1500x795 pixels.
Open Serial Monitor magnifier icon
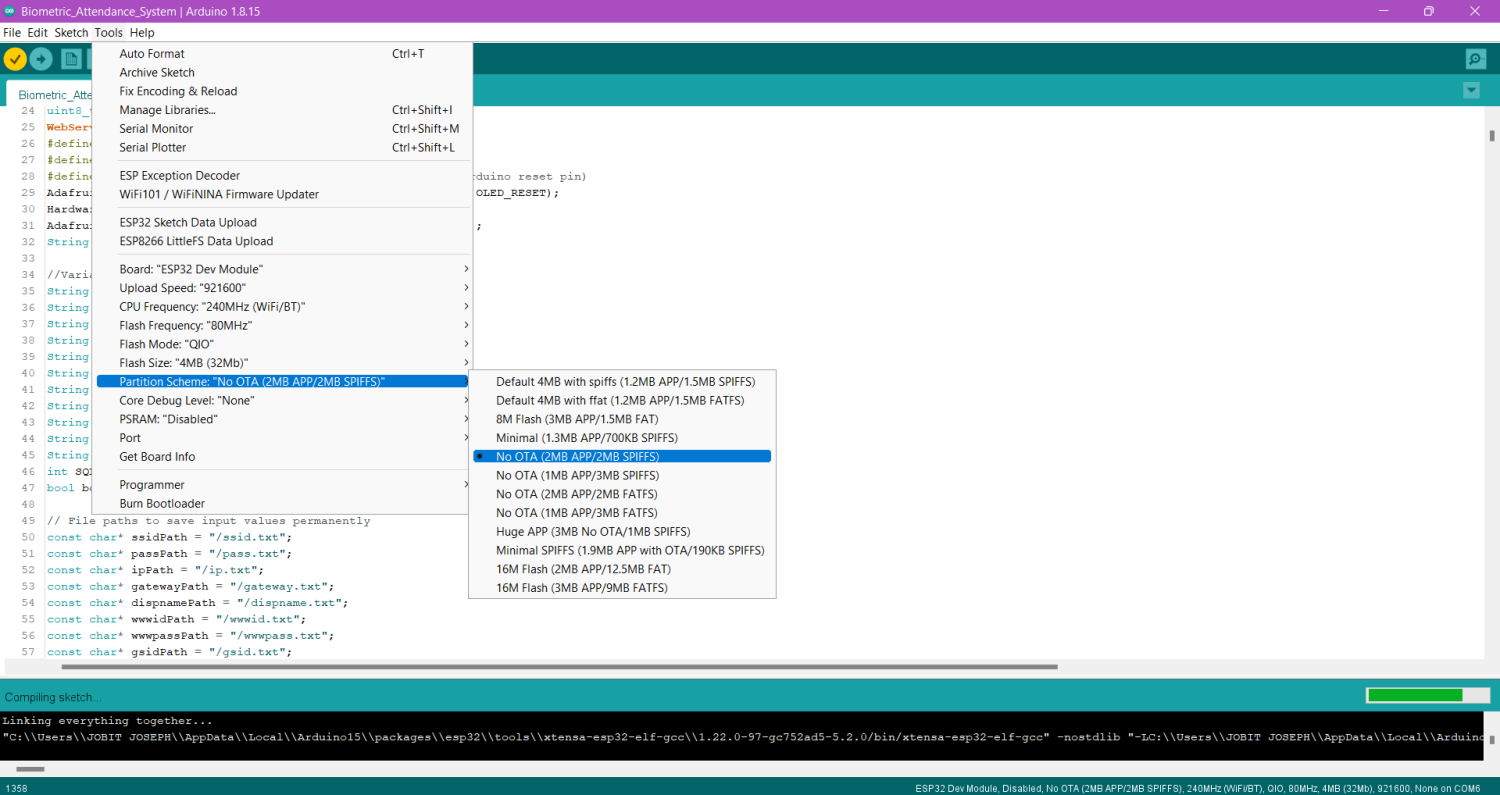[1475, 59]
